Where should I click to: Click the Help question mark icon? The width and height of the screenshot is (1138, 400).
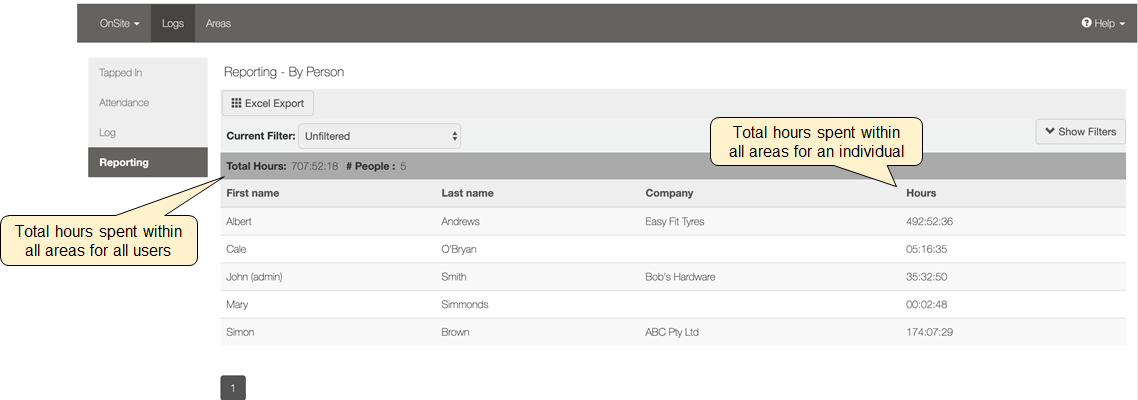1086,23
